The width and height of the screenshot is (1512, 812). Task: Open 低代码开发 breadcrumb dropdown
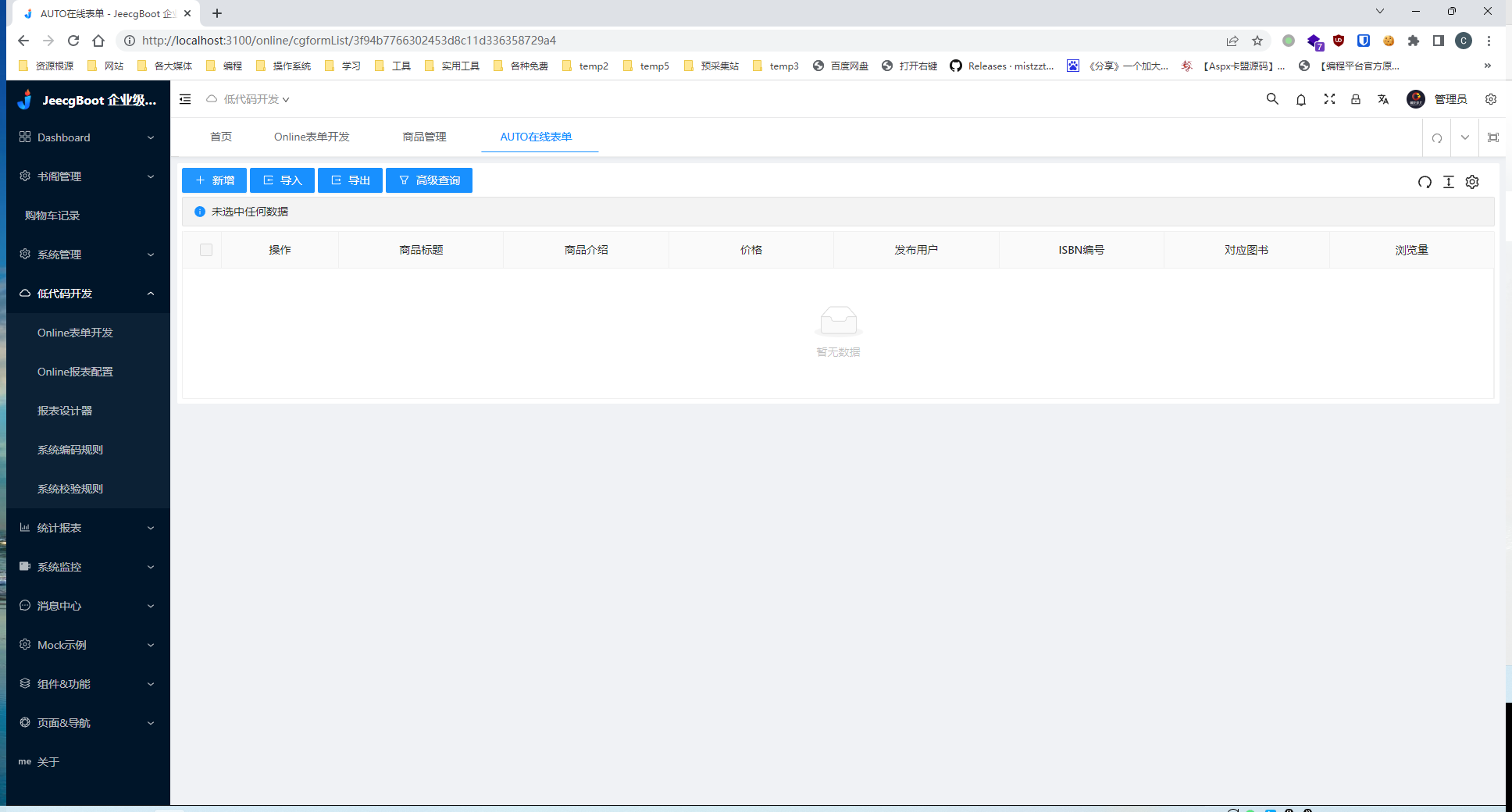pos(248,99)
